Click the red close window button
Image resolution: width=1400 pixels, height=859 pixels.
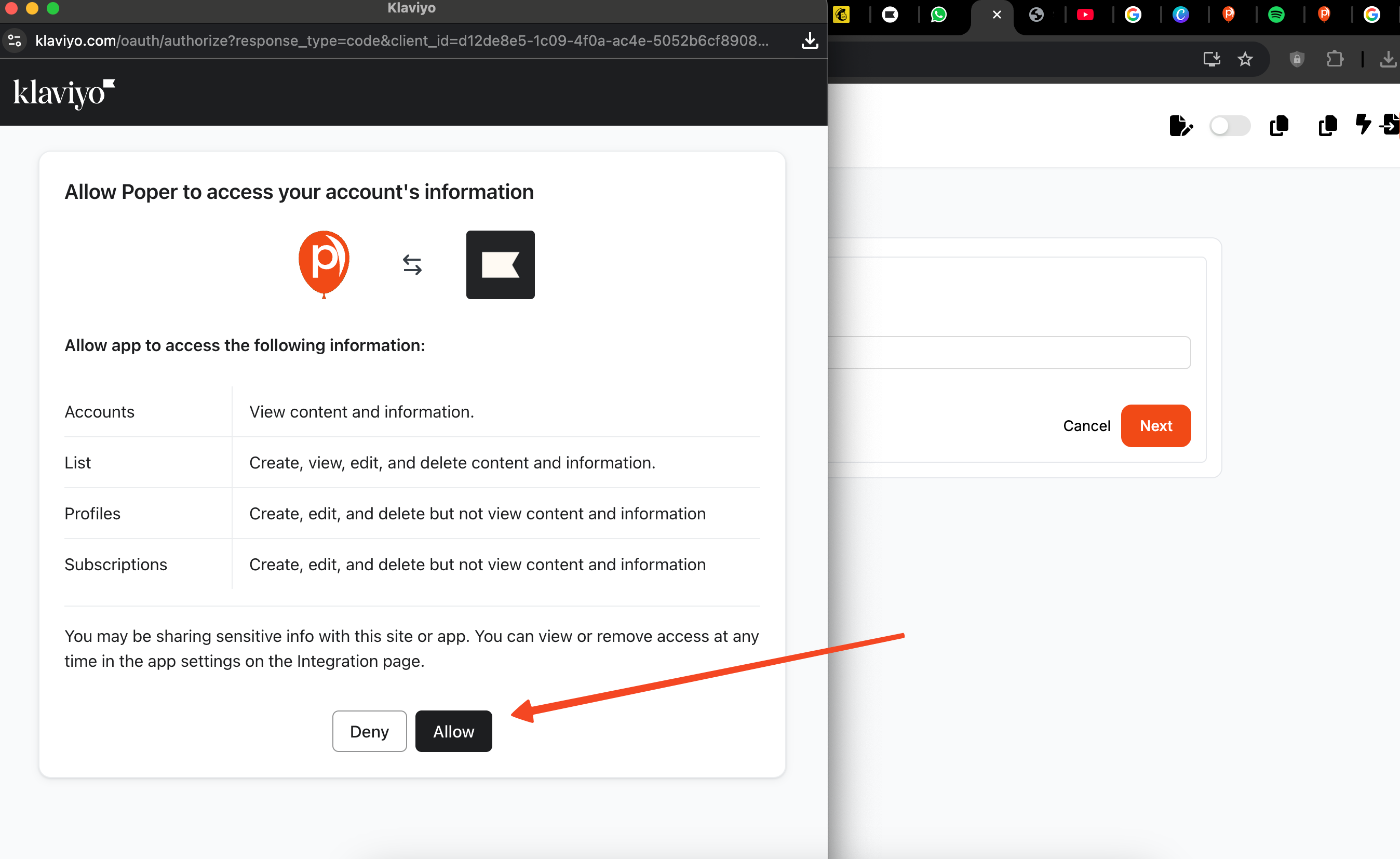tap(11, 8)
